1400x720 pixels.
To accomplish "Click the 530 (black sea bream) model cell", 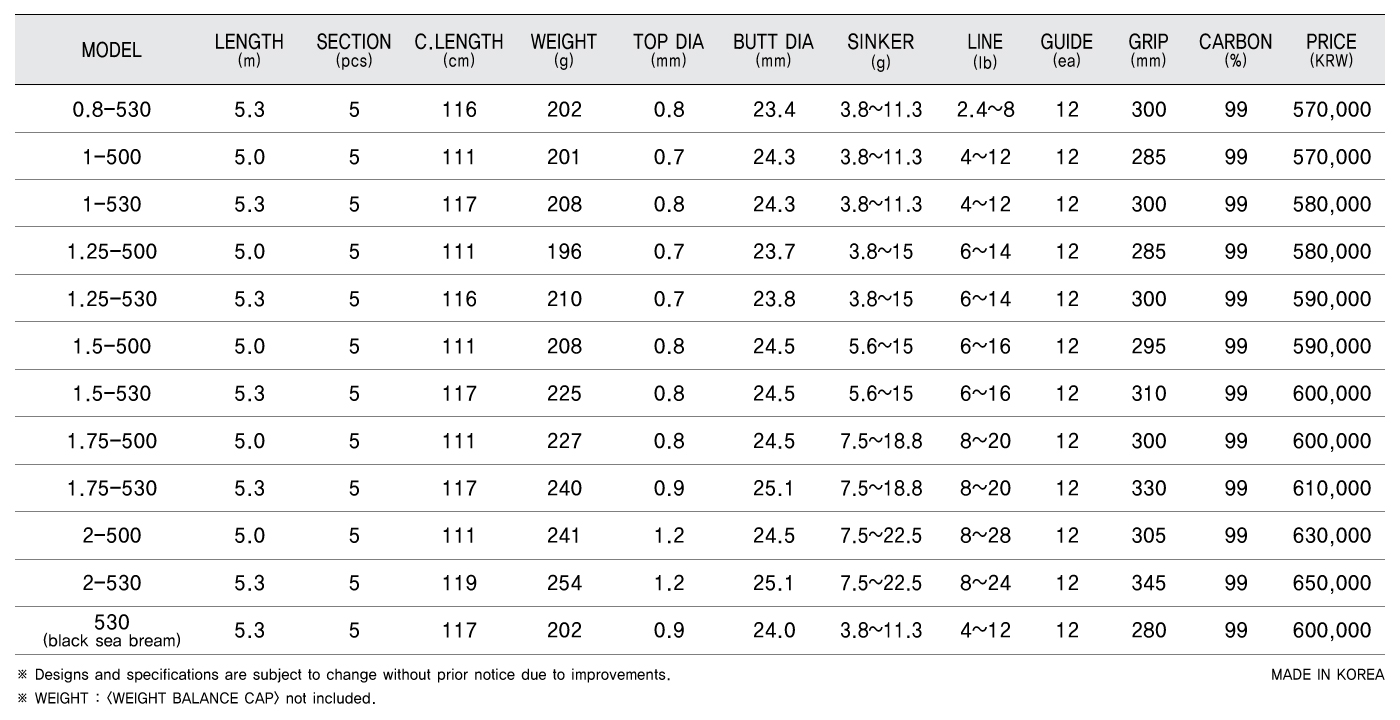I will point(111,630).
